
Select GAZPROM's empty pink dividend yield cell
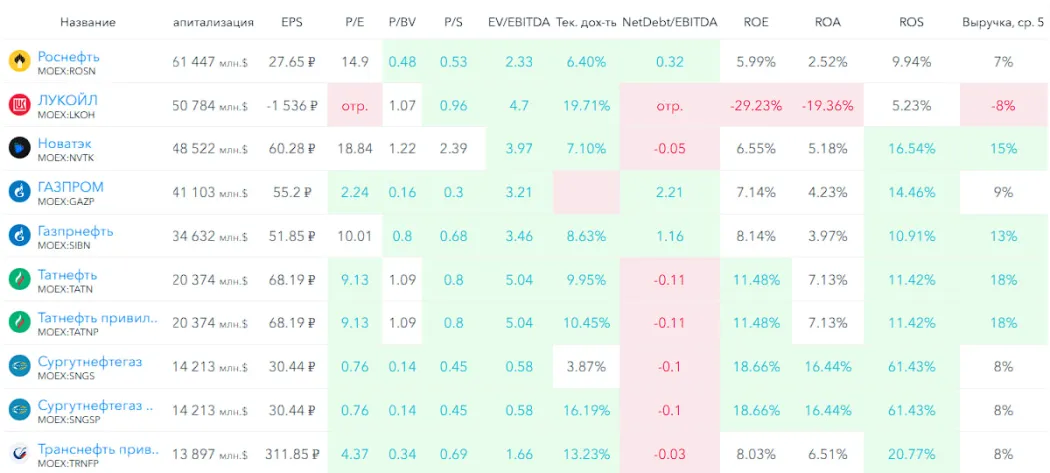point(586,192)
